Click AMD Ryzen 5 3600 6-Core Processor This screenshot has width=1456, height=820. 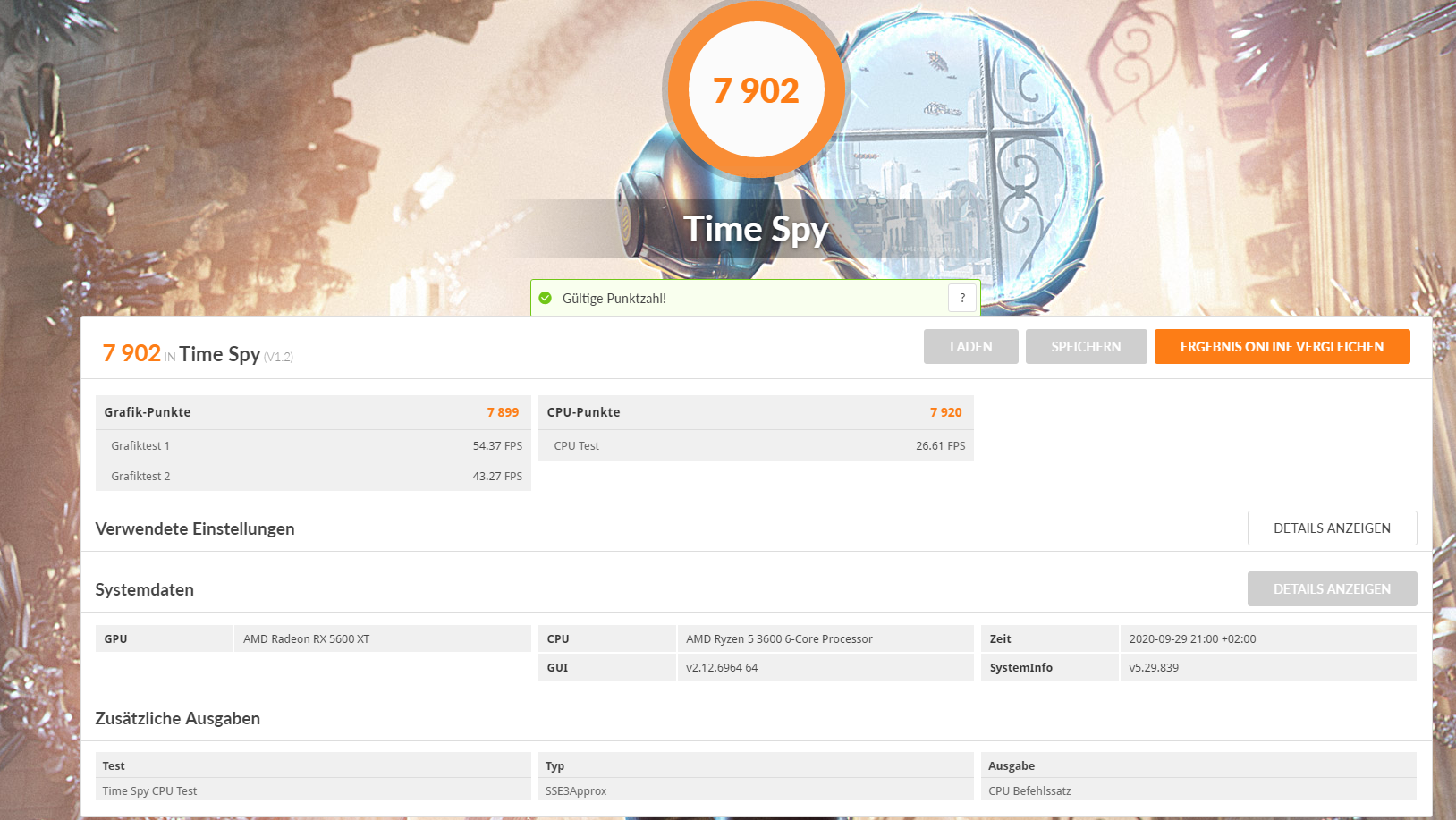coord(825,638)
